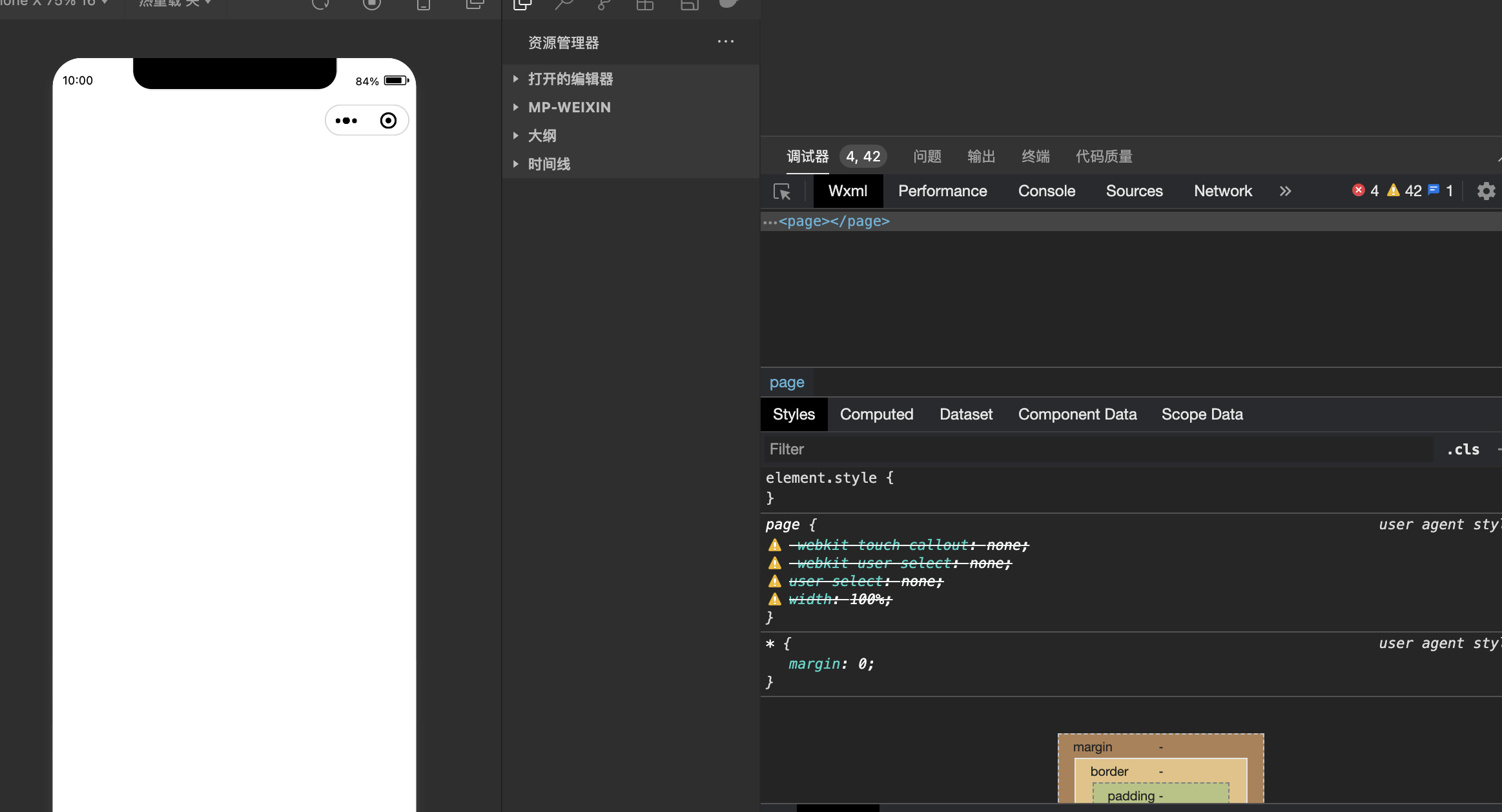Expand collapsed ellipsis before page node
Screen dimensions: 1502x812
770,222
